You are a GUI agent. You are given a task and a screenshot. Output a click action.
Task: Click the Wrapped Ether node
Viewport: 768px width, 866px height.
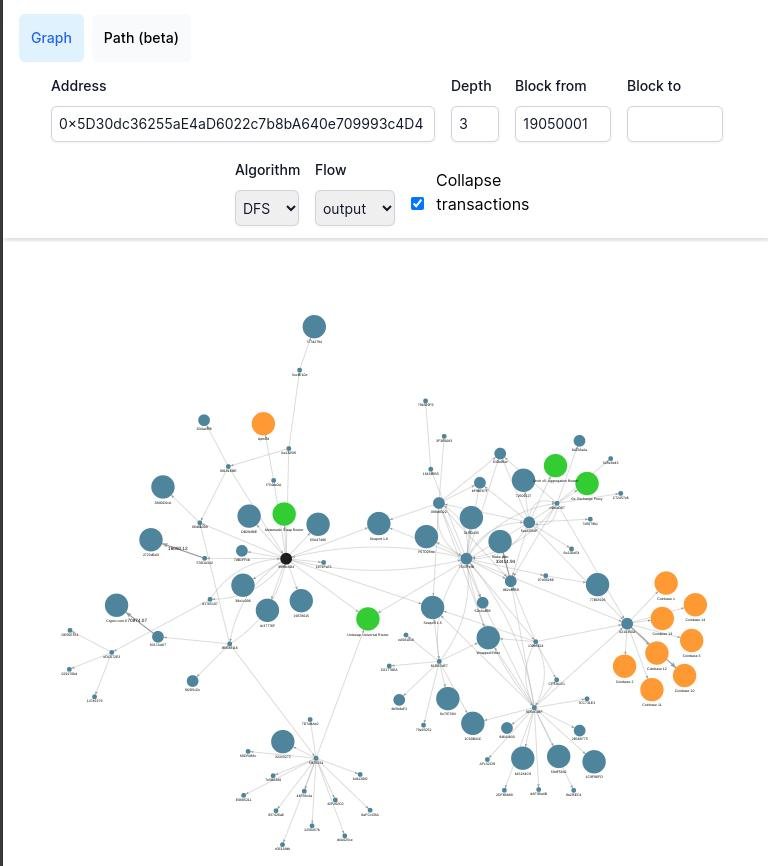[x=488, y=637]
